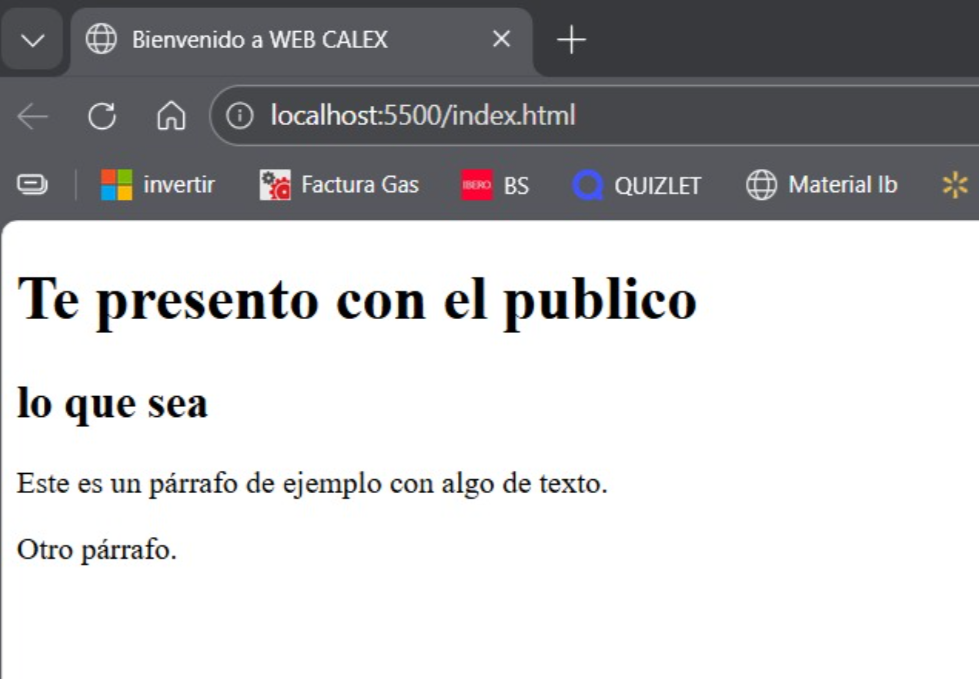979x679 pixels.
Task: Open the stacked-cards sidebar icon
Action: [31, 184]
